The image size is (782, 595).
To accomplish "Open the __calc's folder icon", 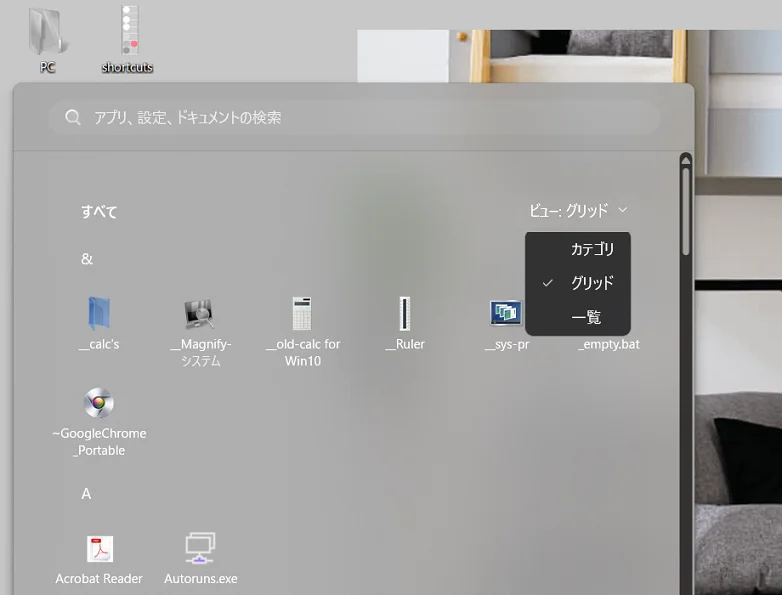I will click(99, 315).
